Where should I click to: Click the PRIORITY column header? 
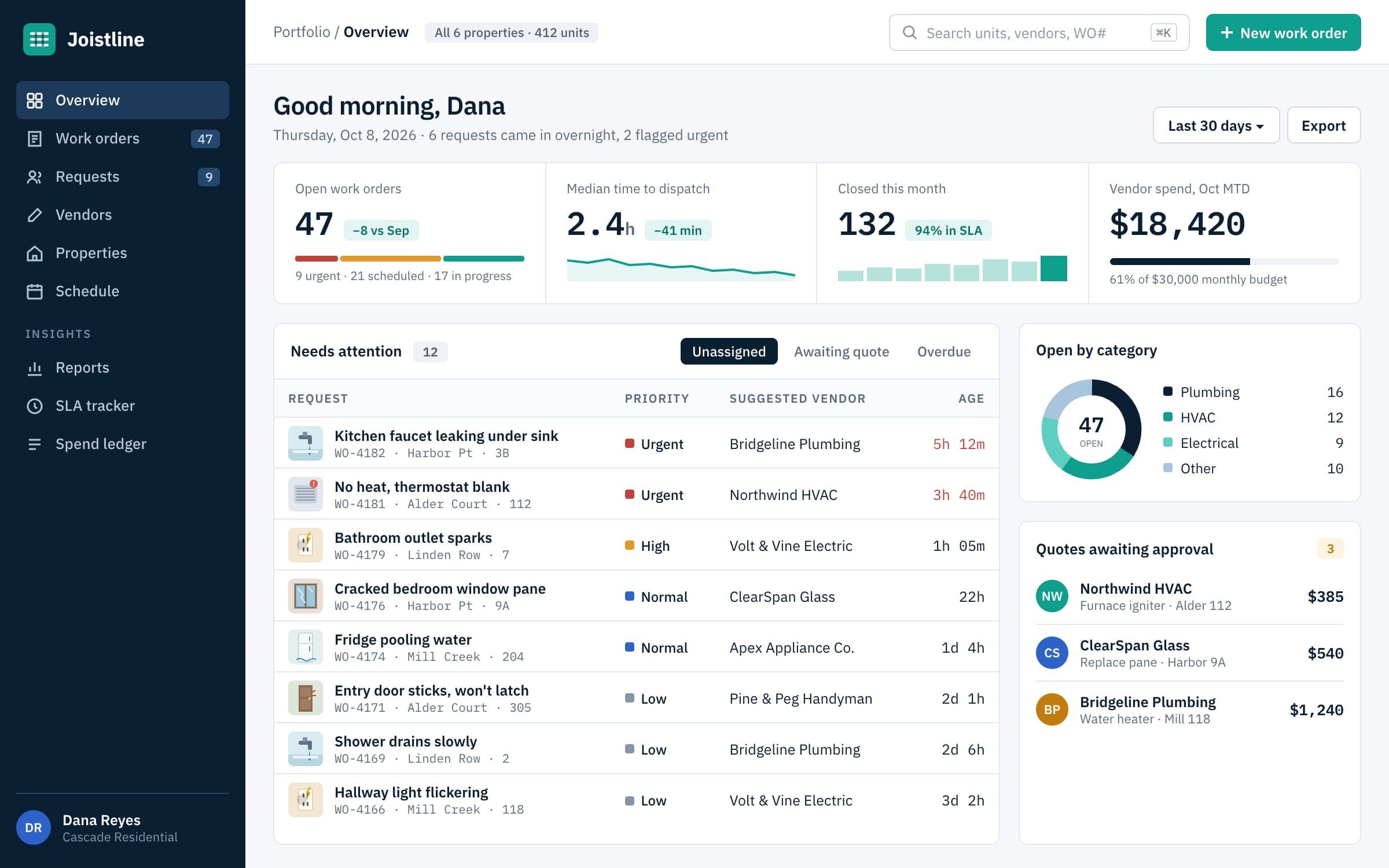pyautogui.click(x=657, y=398)
